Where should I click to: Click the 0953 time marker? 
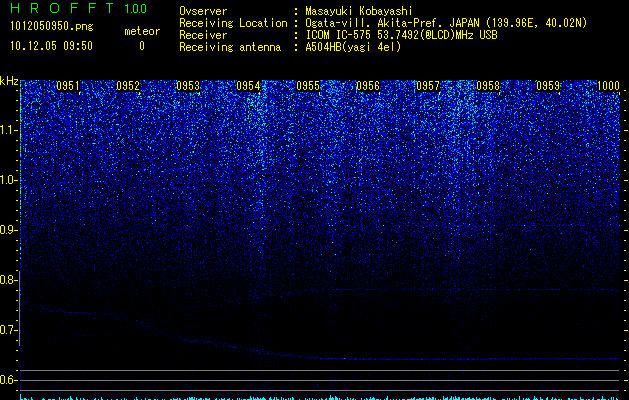(x=188, y=86)
